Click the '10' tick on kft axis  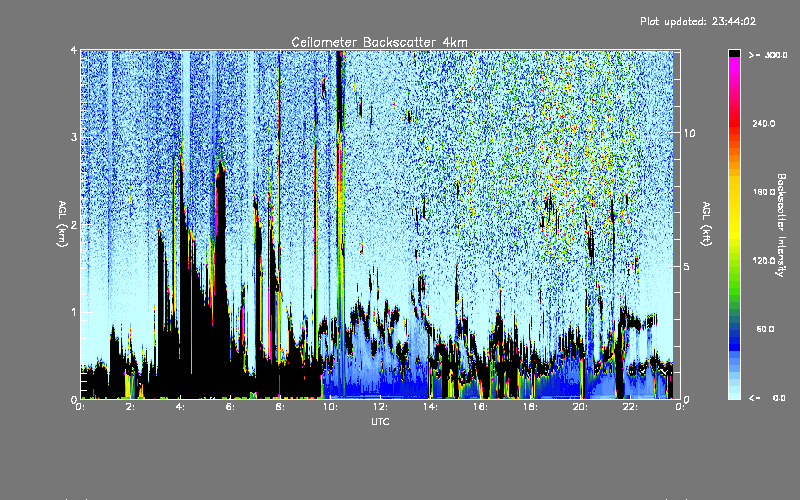[689, 133]
